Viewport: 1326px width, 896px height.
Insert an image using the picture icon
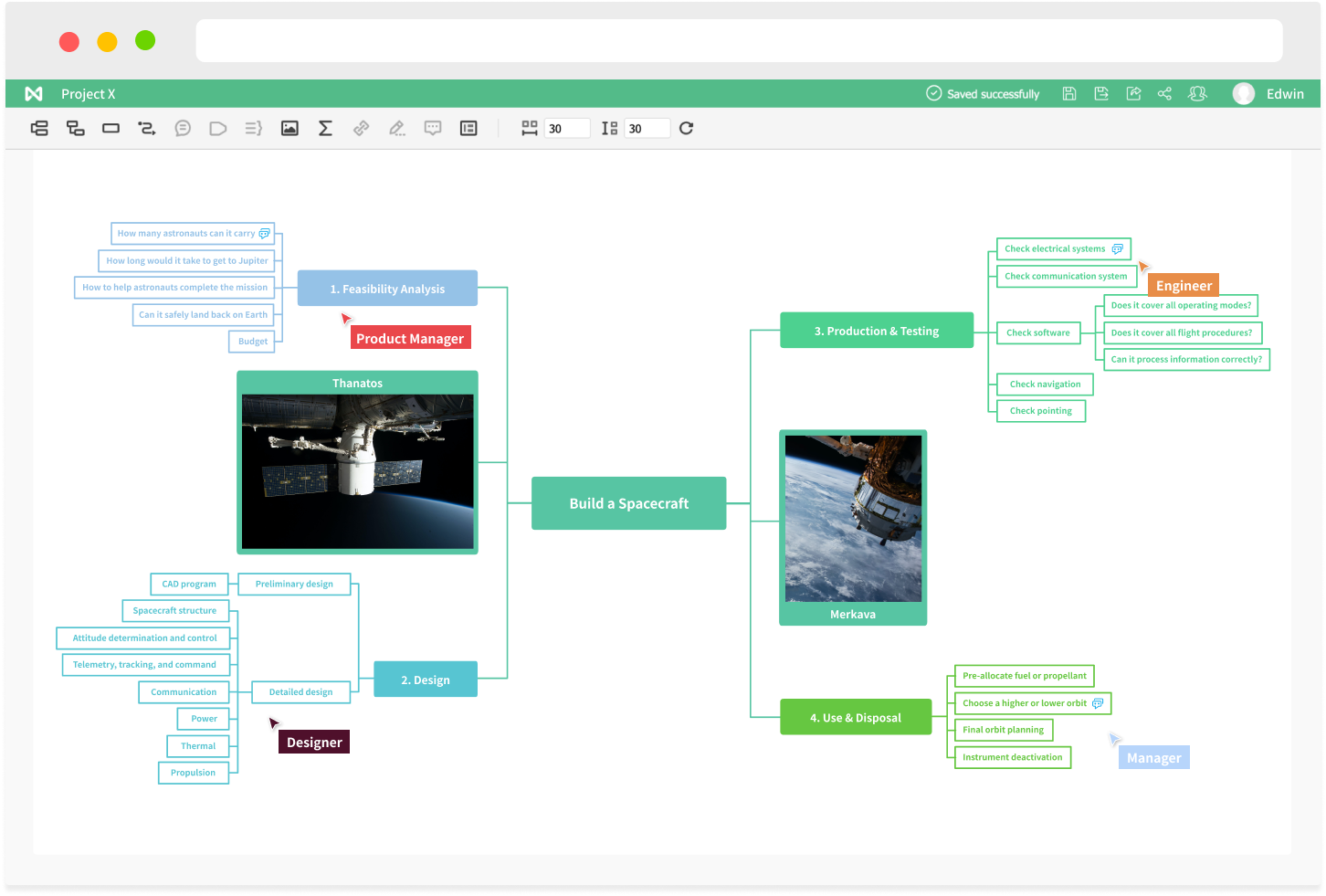[289, 129]
